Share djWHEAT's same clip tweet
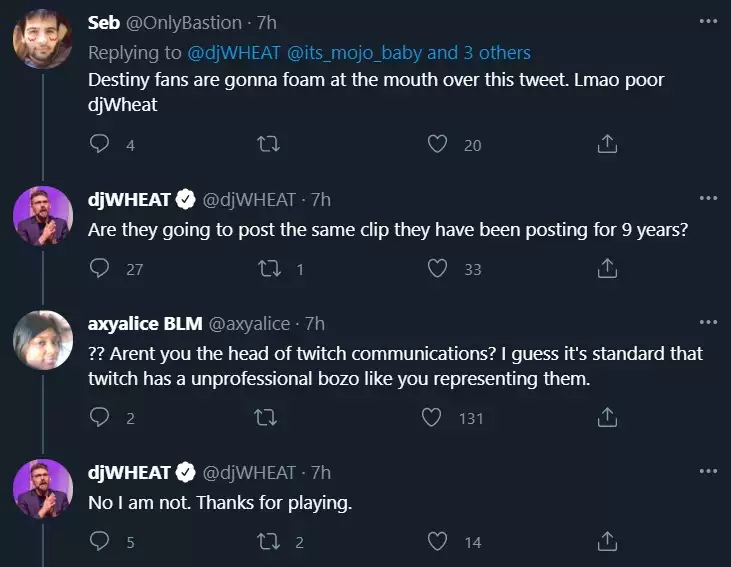 tap(607, 268)
